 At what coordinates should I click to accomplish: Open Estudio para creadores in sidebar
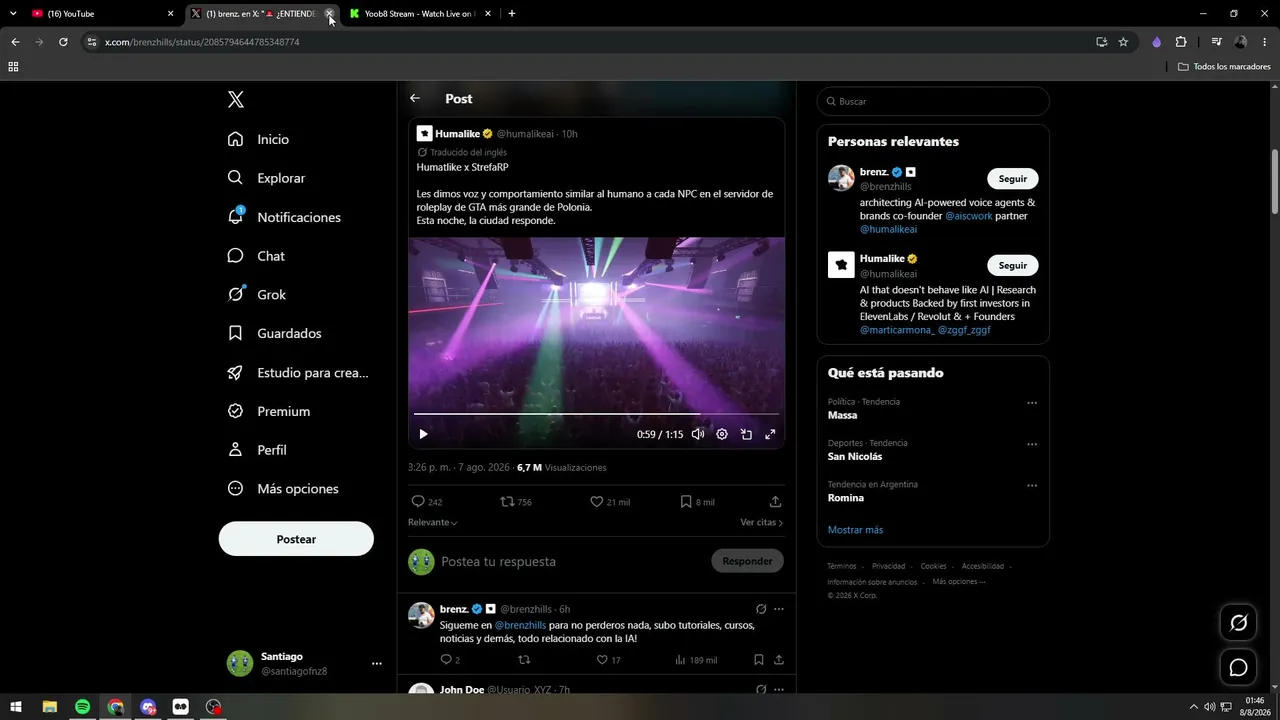point(298,372)
